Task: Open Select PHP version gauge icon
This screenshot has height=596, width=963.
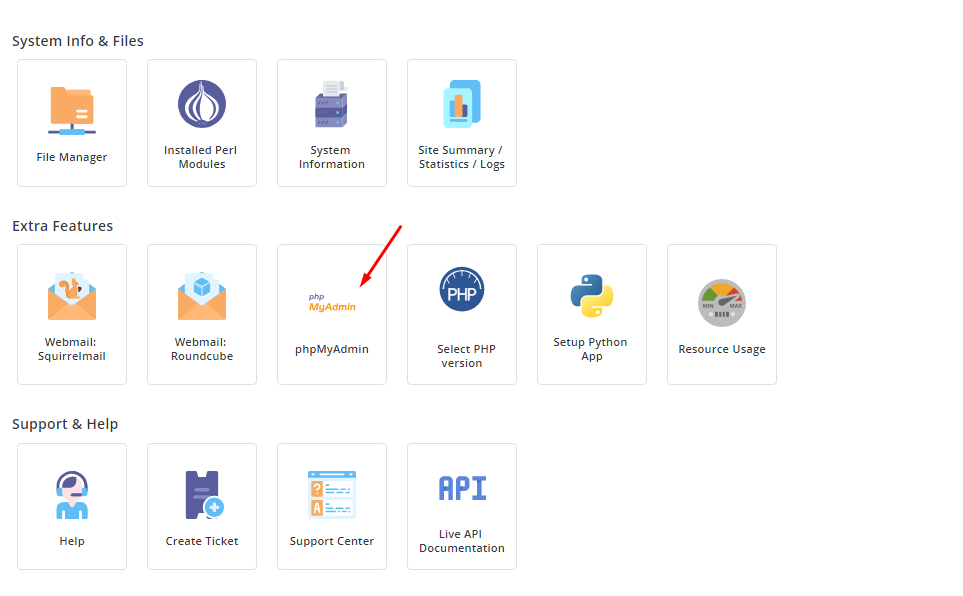Action: (461, 289)
